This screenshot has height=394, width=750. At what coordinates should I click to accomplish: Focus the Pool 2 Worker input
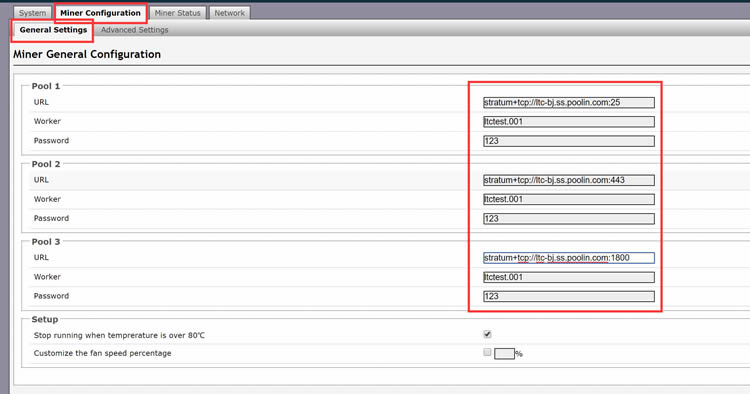[x=569, y=199]
